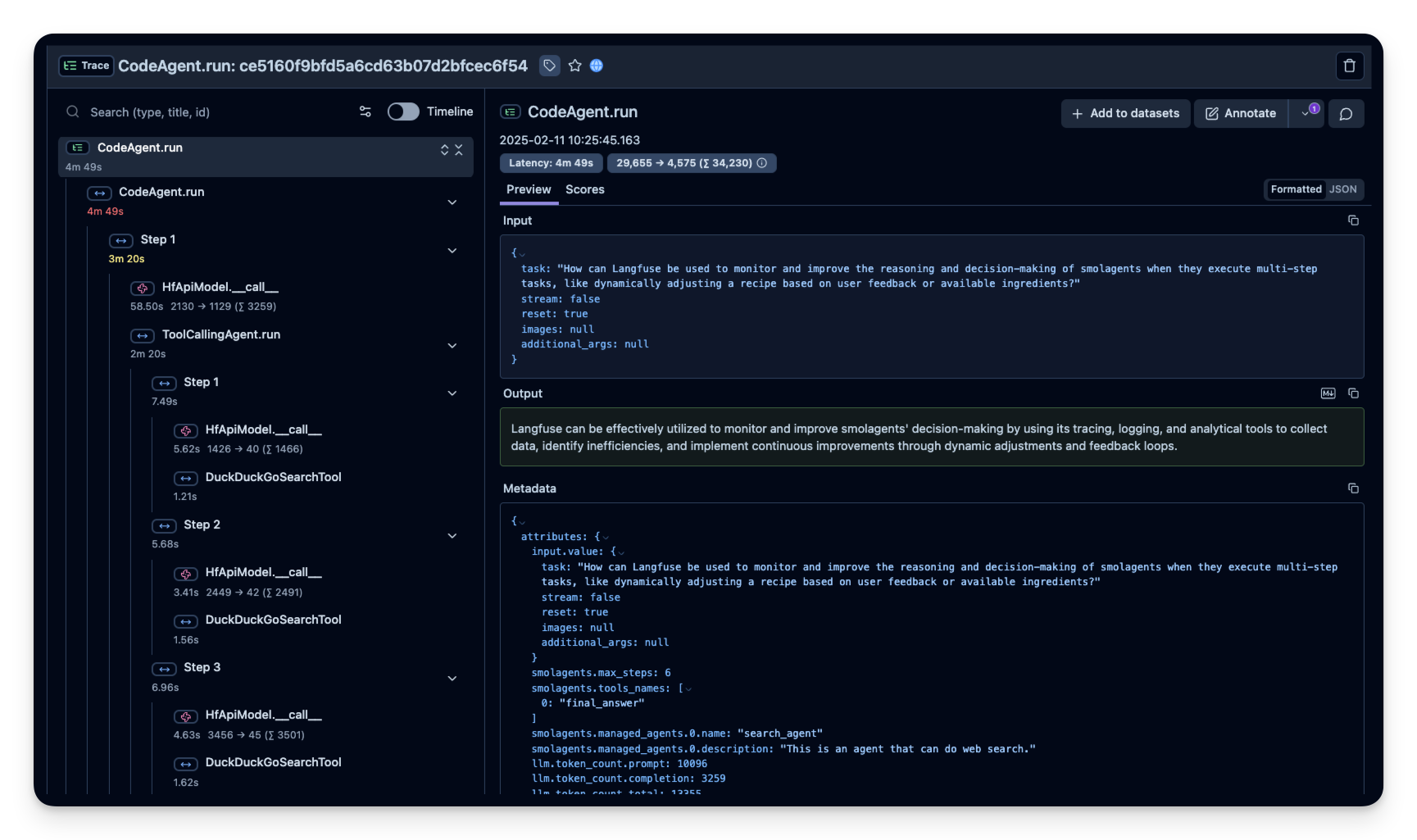This screenshot has height=840, width=1417.
Task: Switch view to JSON format
Action: (1342, 189)
